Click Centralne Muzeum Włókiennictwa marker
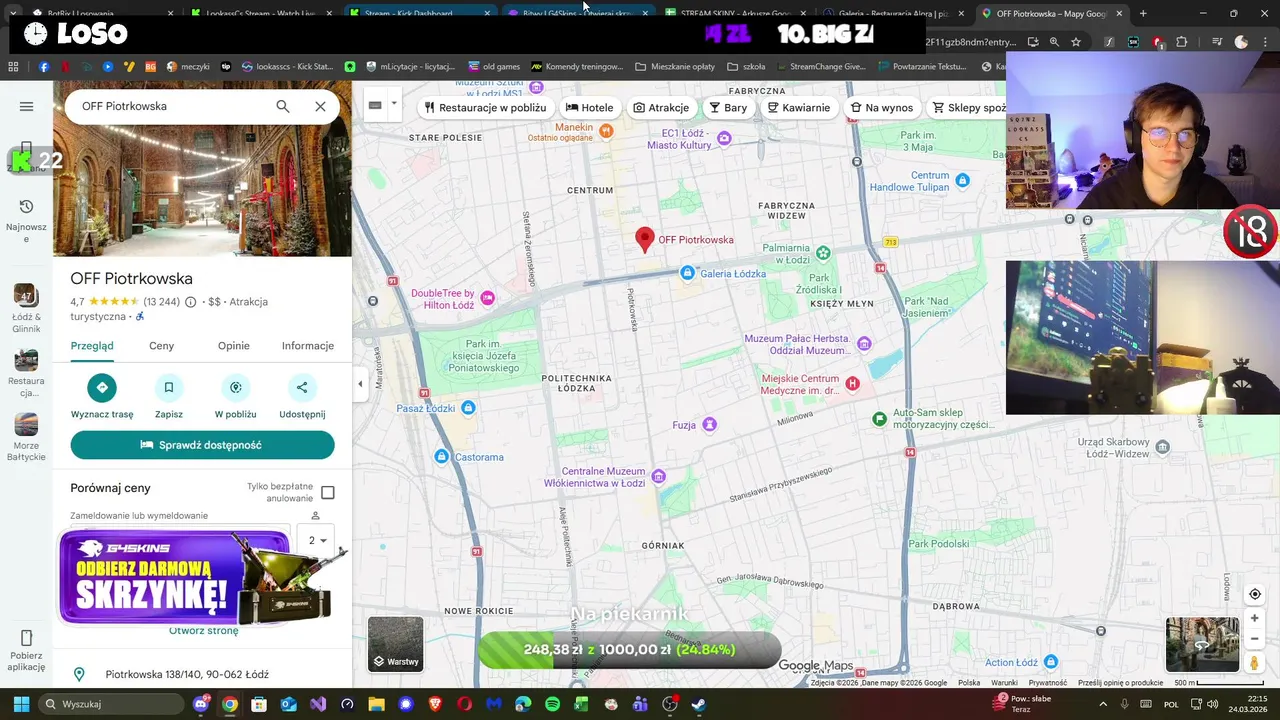Image resolution: width=1280 pixels, height=720 pixels. [658, 477]
